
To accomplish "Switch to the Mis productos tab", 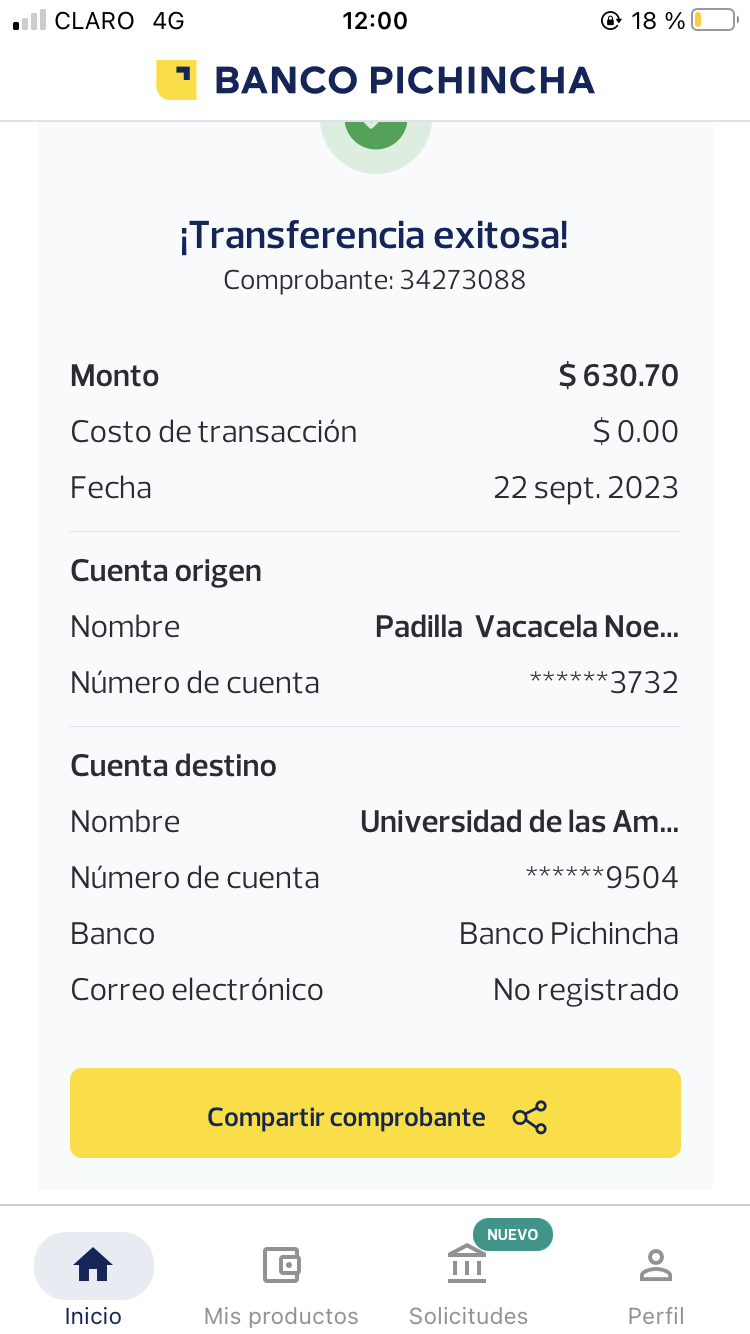I will (x=281, y=1315).
